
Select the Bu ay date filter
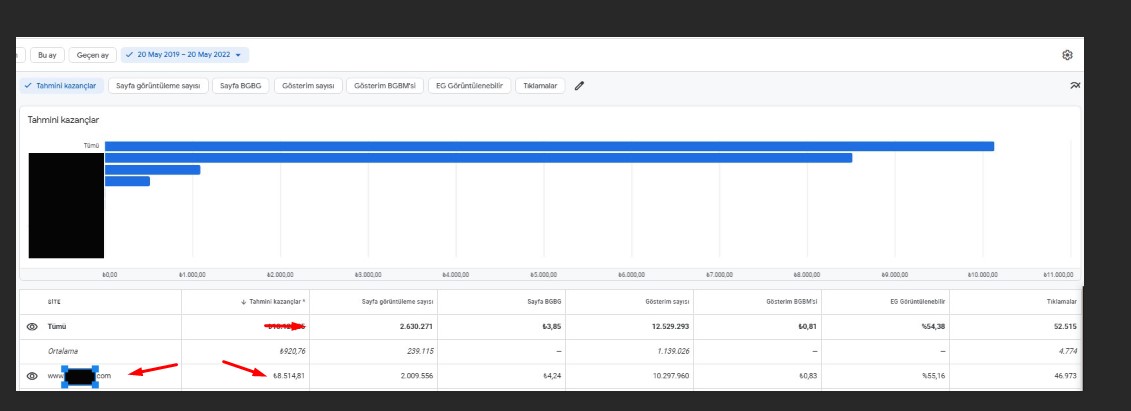pyautogui.click(x=48, y=55)
